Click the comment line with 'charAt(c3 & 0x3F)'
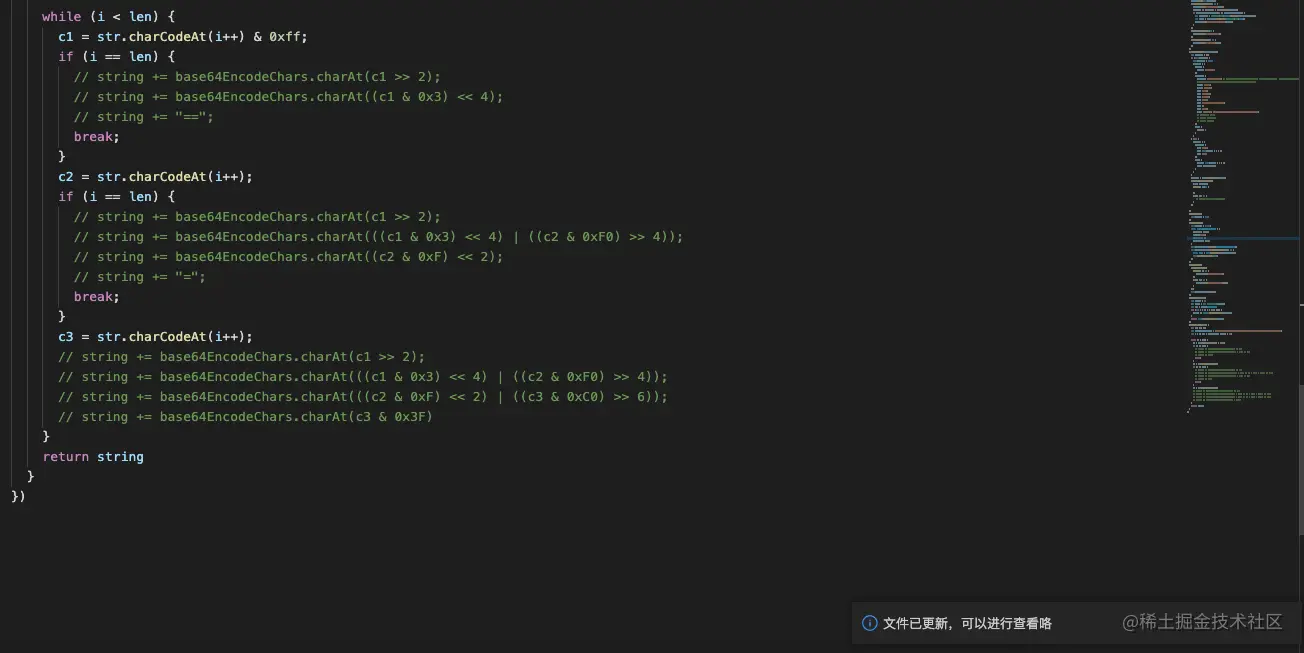 click(x=245, y=417)
